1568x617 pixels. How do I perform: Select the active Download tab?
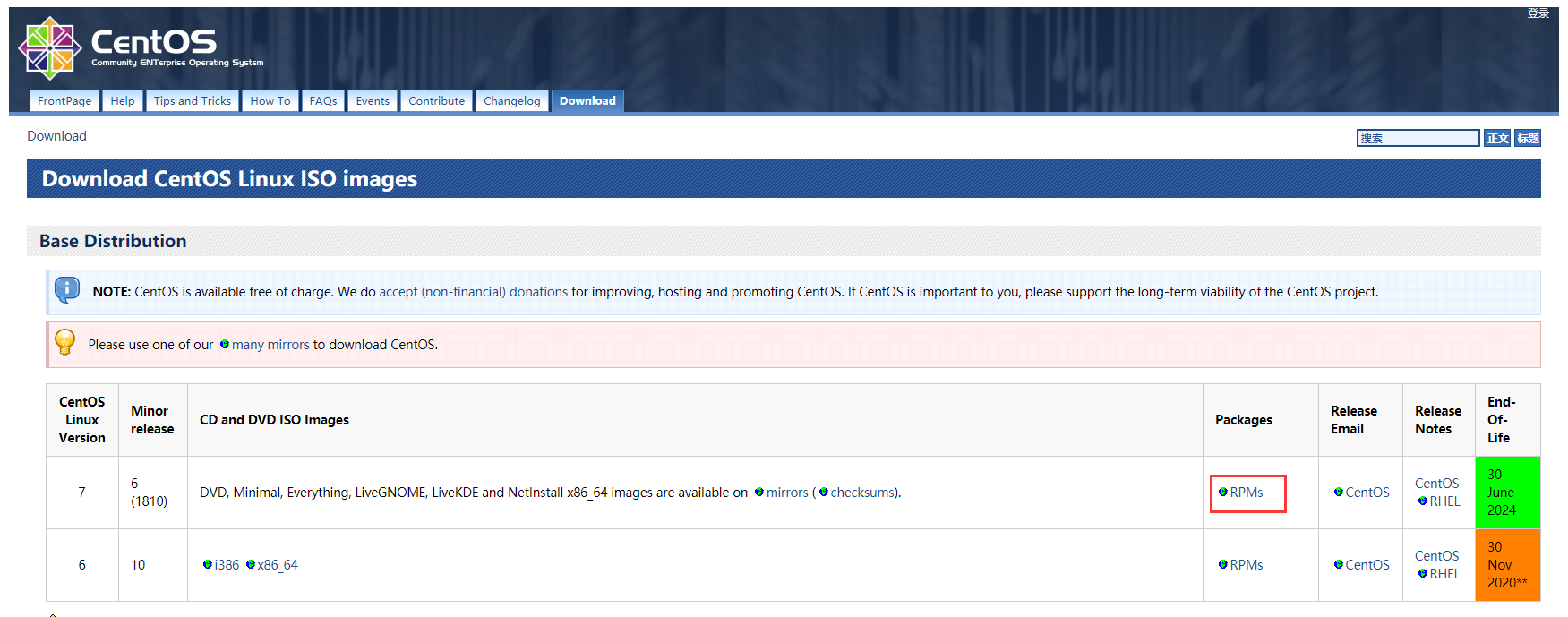(x=587, y=101)
